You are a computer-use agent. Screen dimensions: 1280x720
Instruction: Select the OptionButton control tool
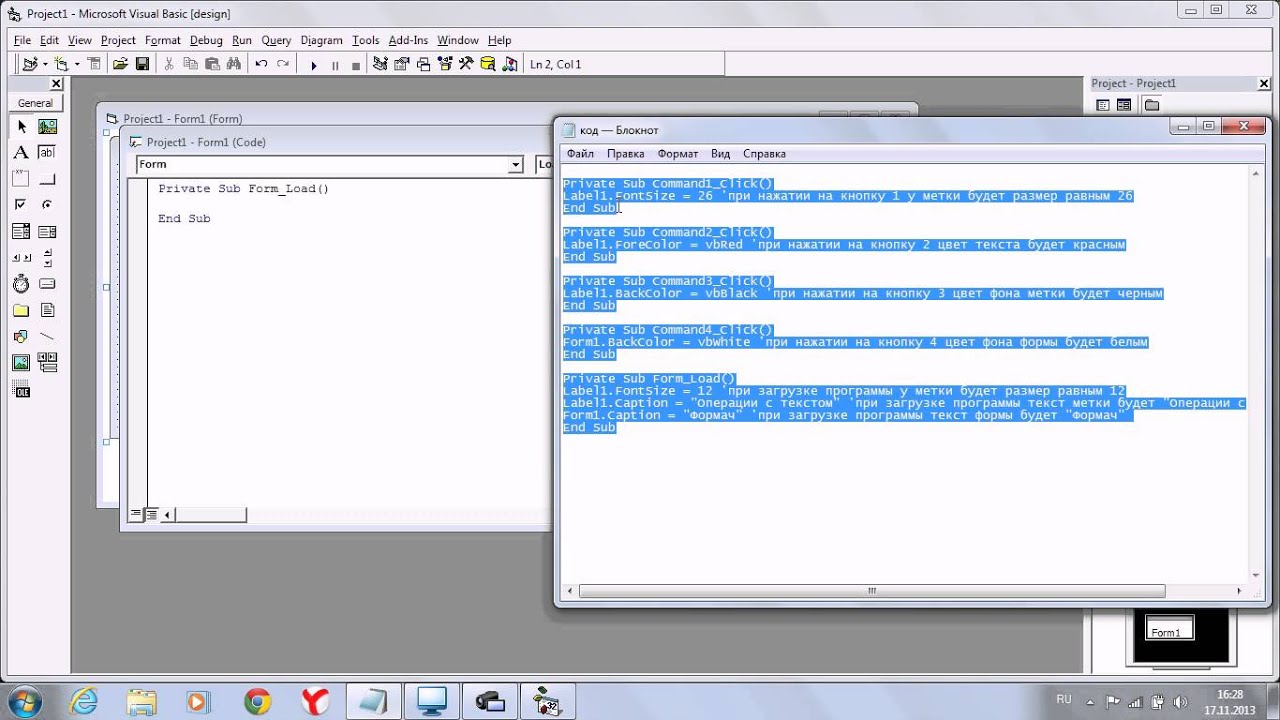coord(47,205)
